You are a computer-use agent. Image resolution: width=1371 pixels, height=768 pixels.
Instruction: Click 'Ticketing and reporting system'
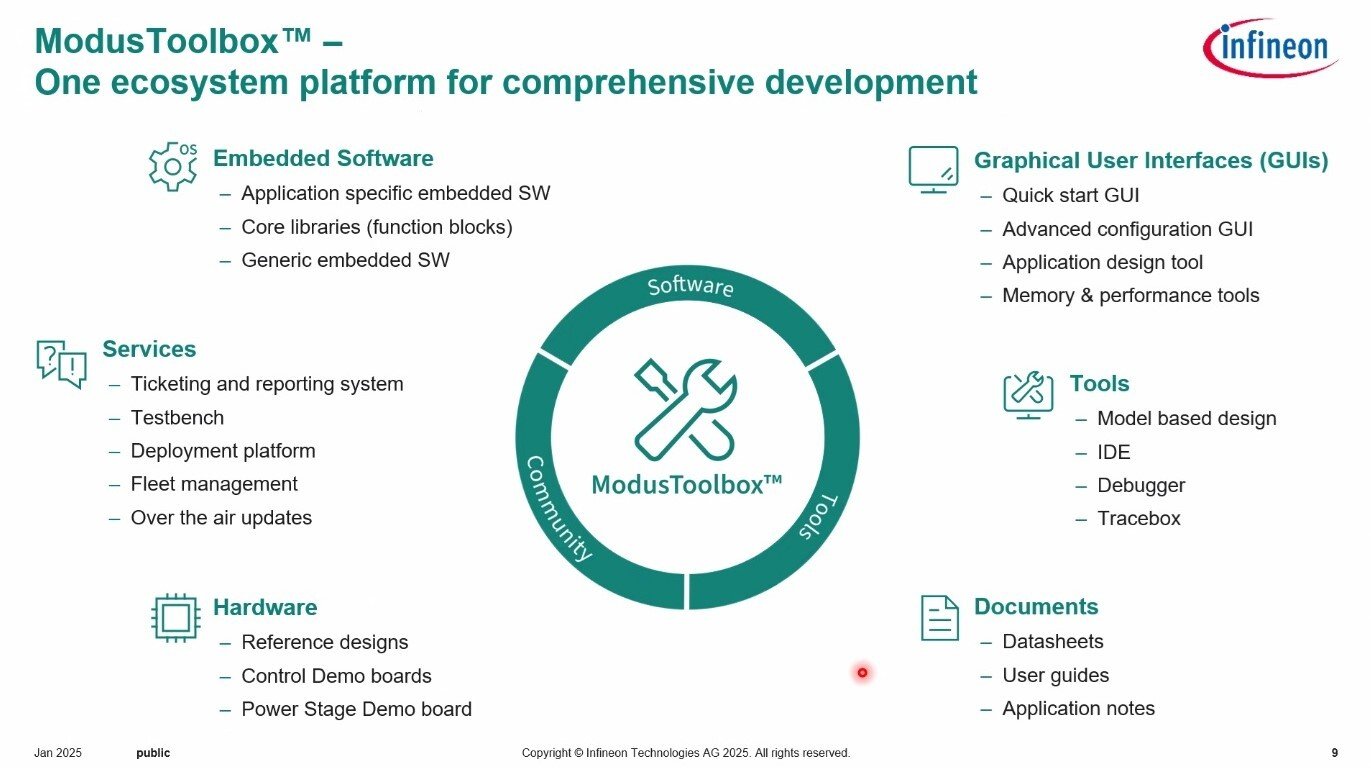(267, 384)
